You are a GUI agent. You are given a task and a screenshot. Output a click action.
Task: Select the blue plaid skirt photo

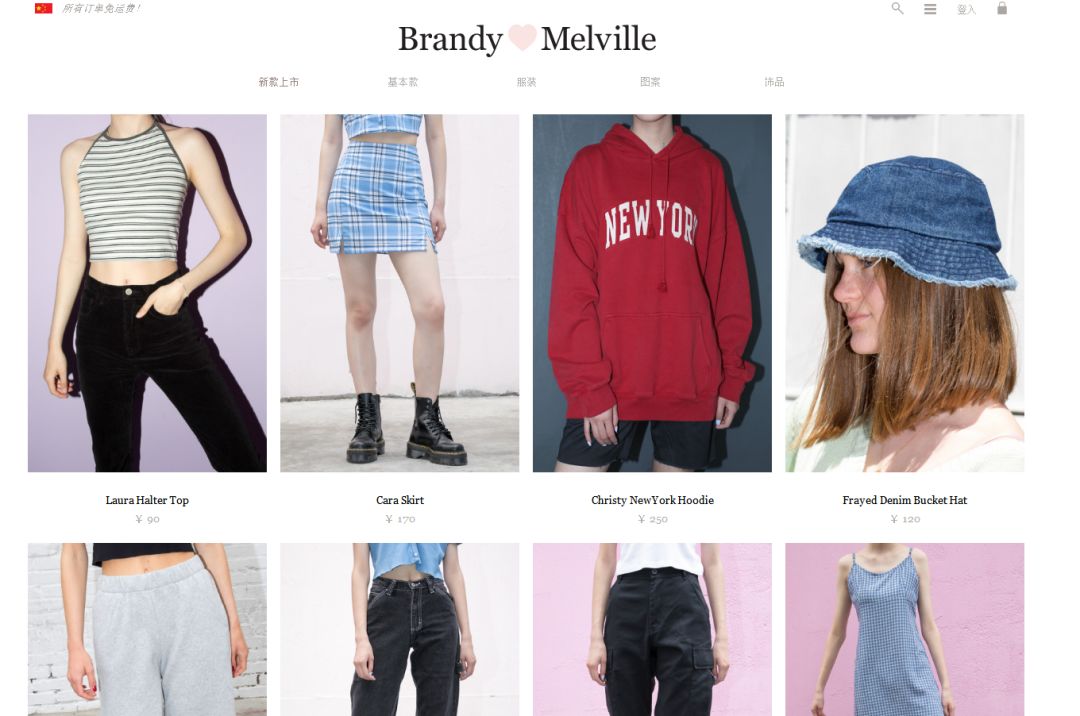[399, 293]
